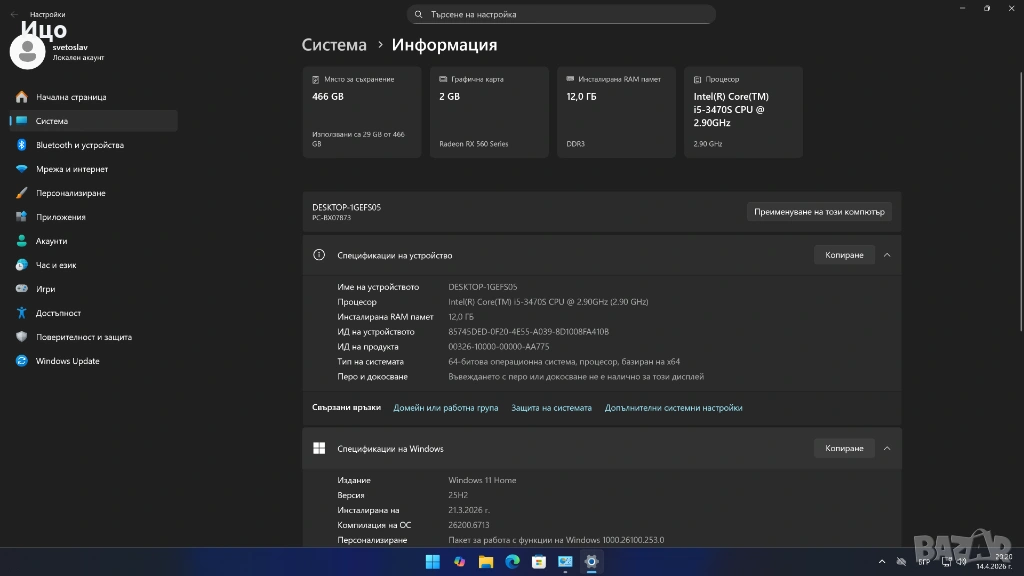Go to Игри settings
Screen dimensions: 1024x576
point(45,289)
